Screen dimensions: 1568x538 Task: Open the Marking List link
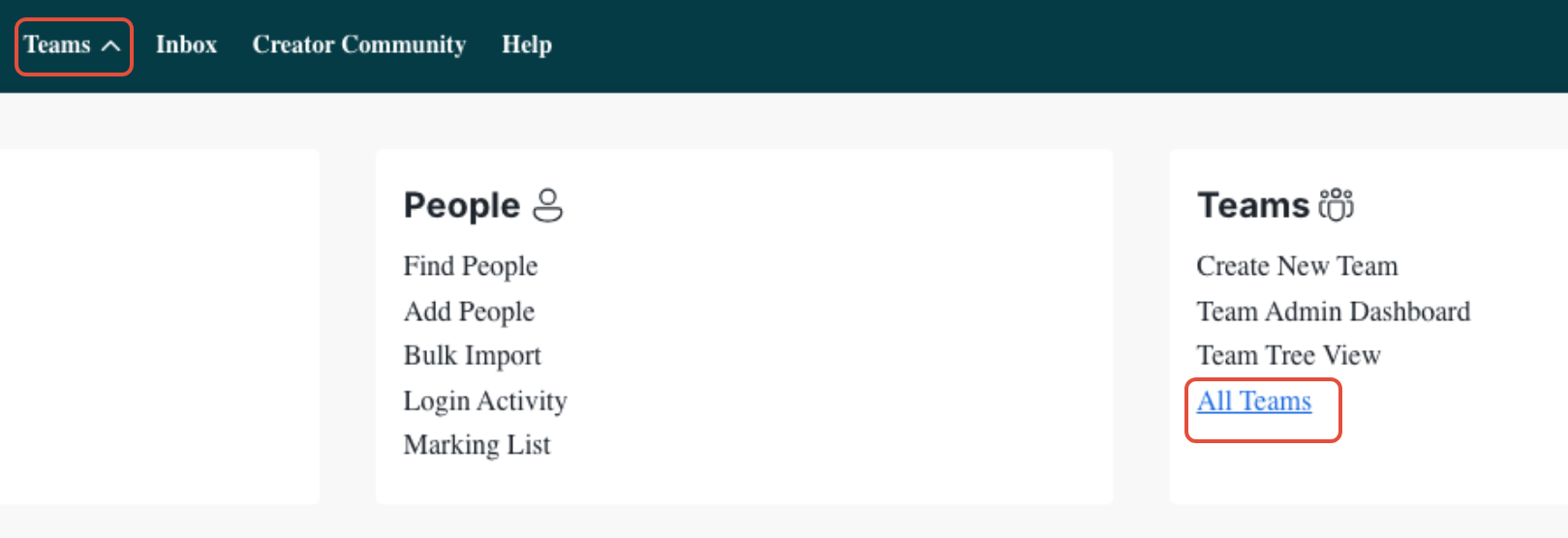[x=477, y=445]
